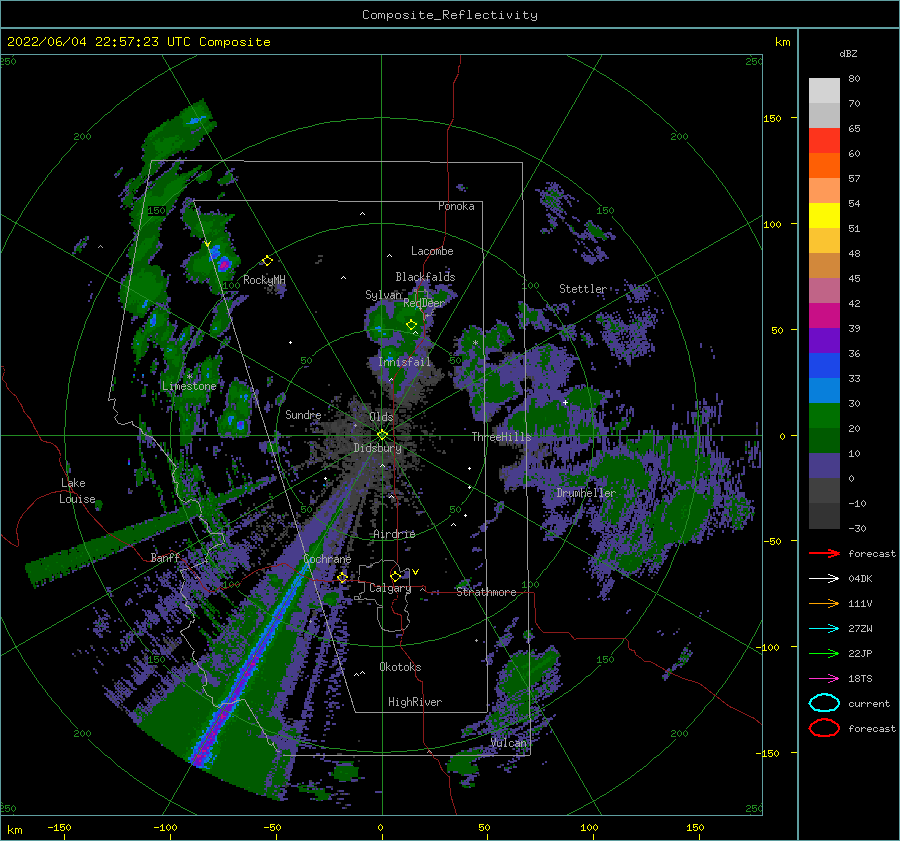
Task: Select the Didsbury label
Action: [x=378, y=448]
